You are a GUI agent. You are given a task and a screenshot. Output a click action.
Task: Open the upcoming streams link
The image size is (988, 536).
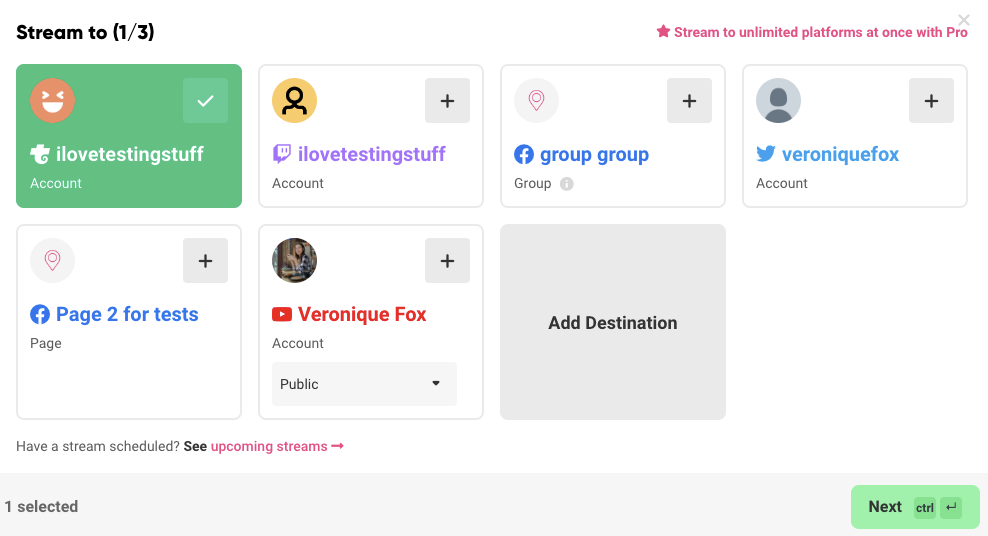[x=277, y=447]
